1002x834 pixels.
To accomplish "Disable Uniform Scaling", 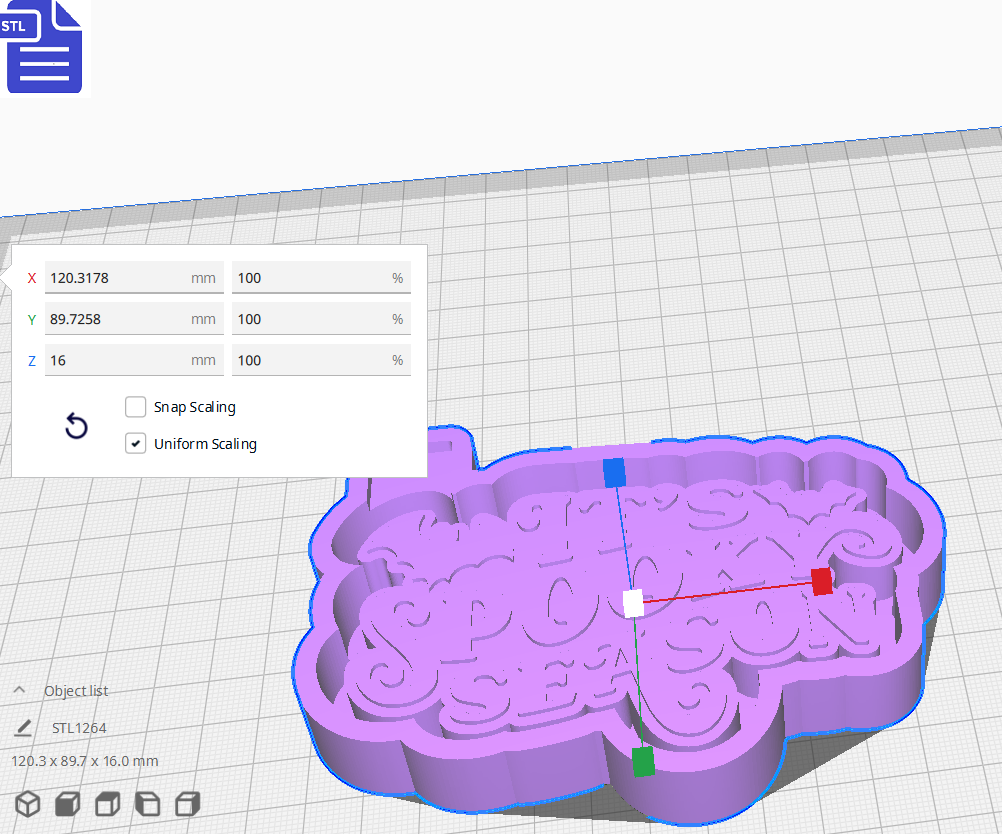I will click(135, 443).
